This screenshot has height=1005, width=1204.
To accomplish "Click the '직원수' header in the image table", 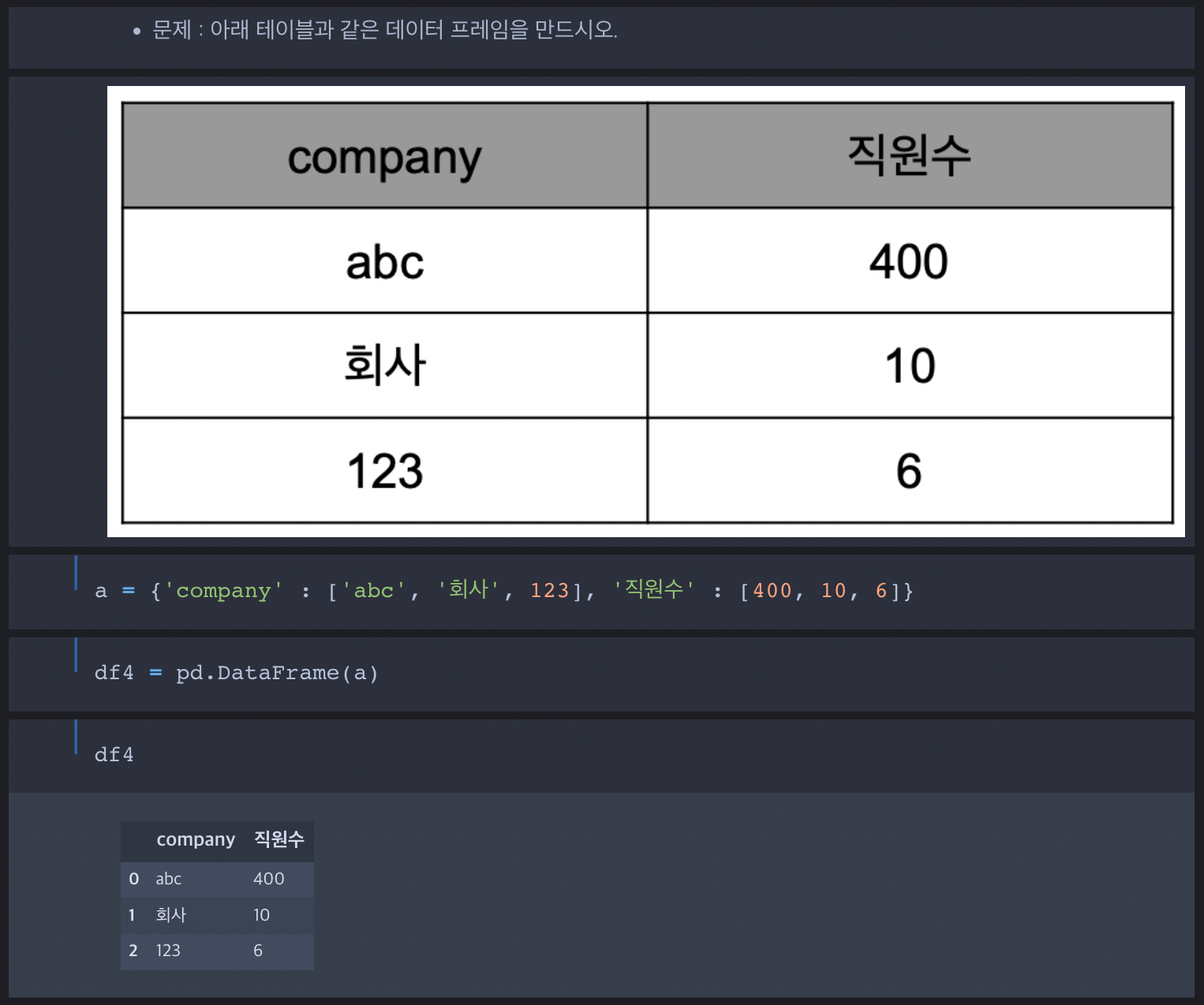I will 910,156.
